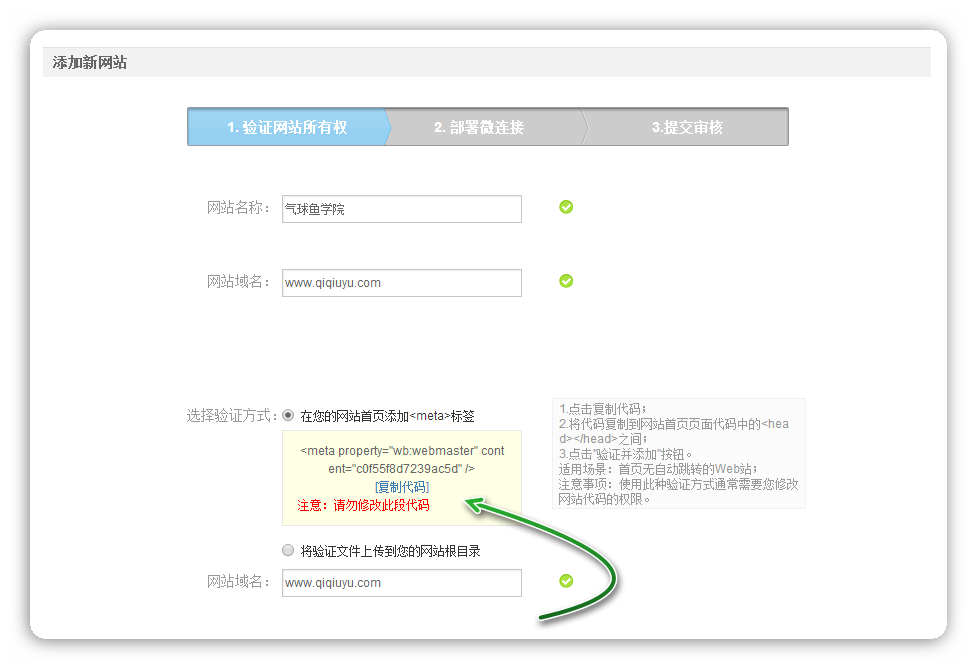Click the 选择验证方式 label

(x=231, y=415)
